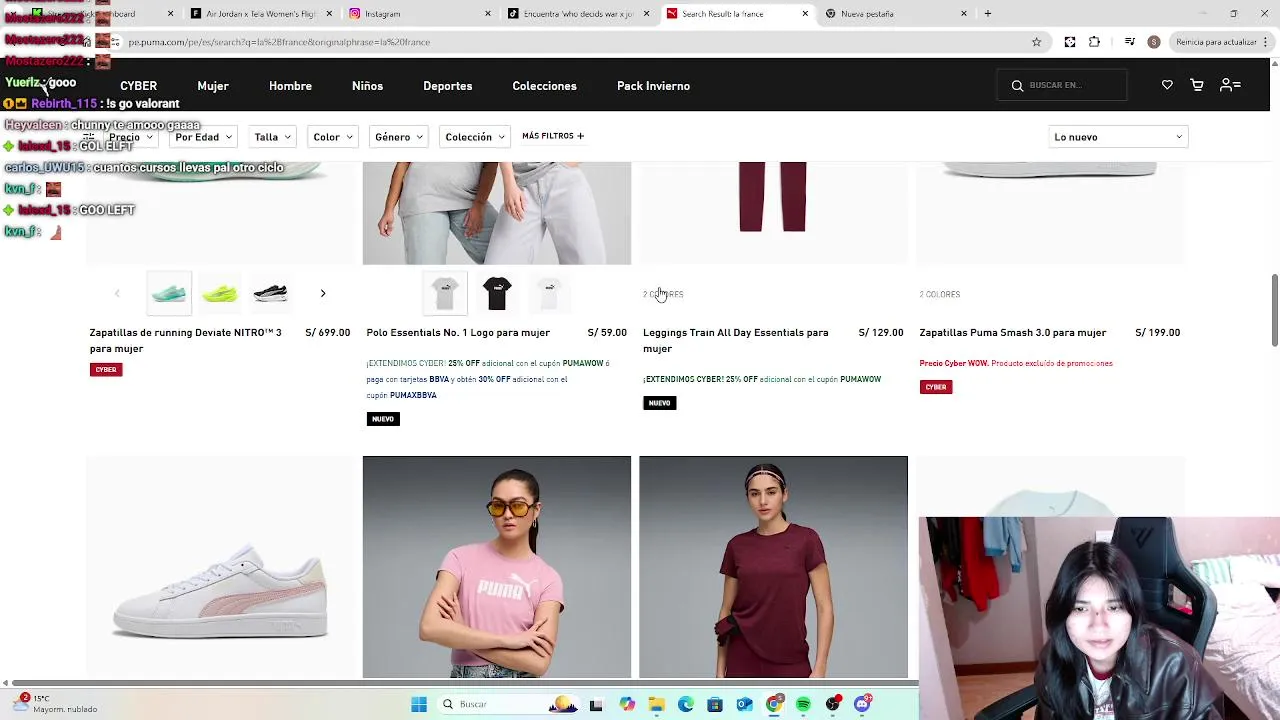Launch Copilot from the taskbar
Screen dimensions: 1280x720
(x=627, y=705)
